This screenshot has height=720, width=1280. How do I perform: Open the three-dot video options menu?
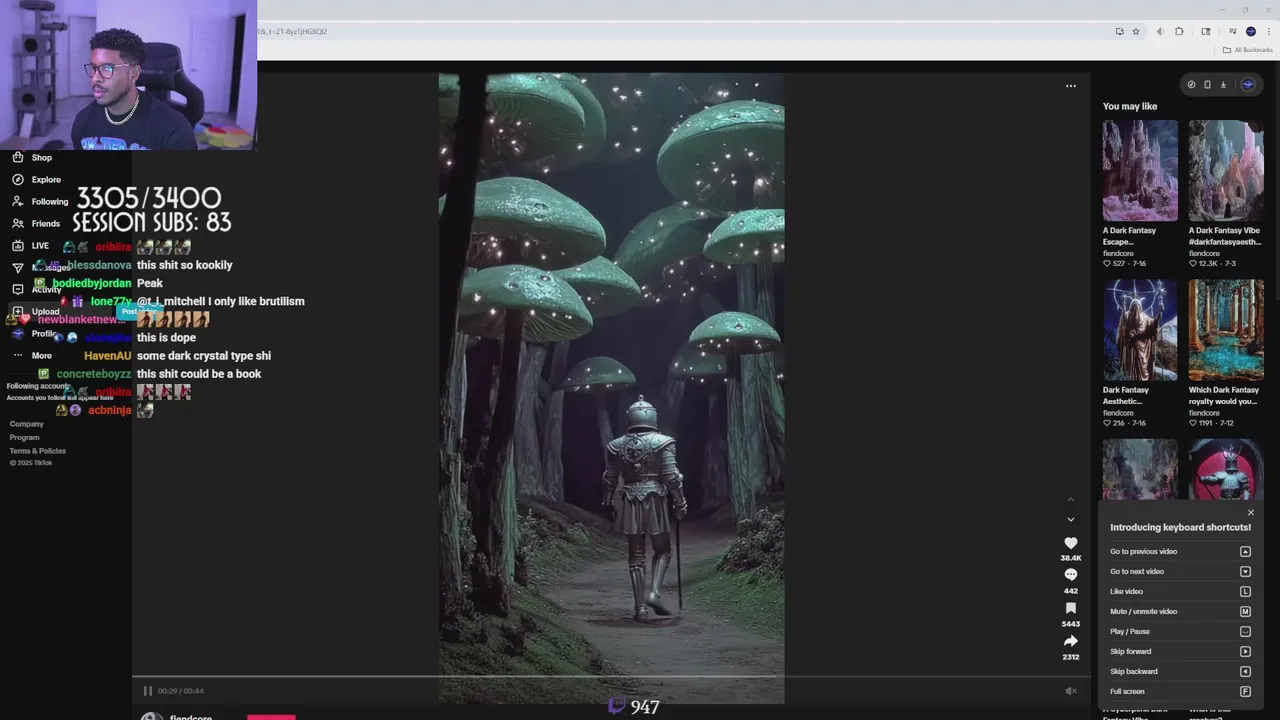click(x=1070, y=86)
